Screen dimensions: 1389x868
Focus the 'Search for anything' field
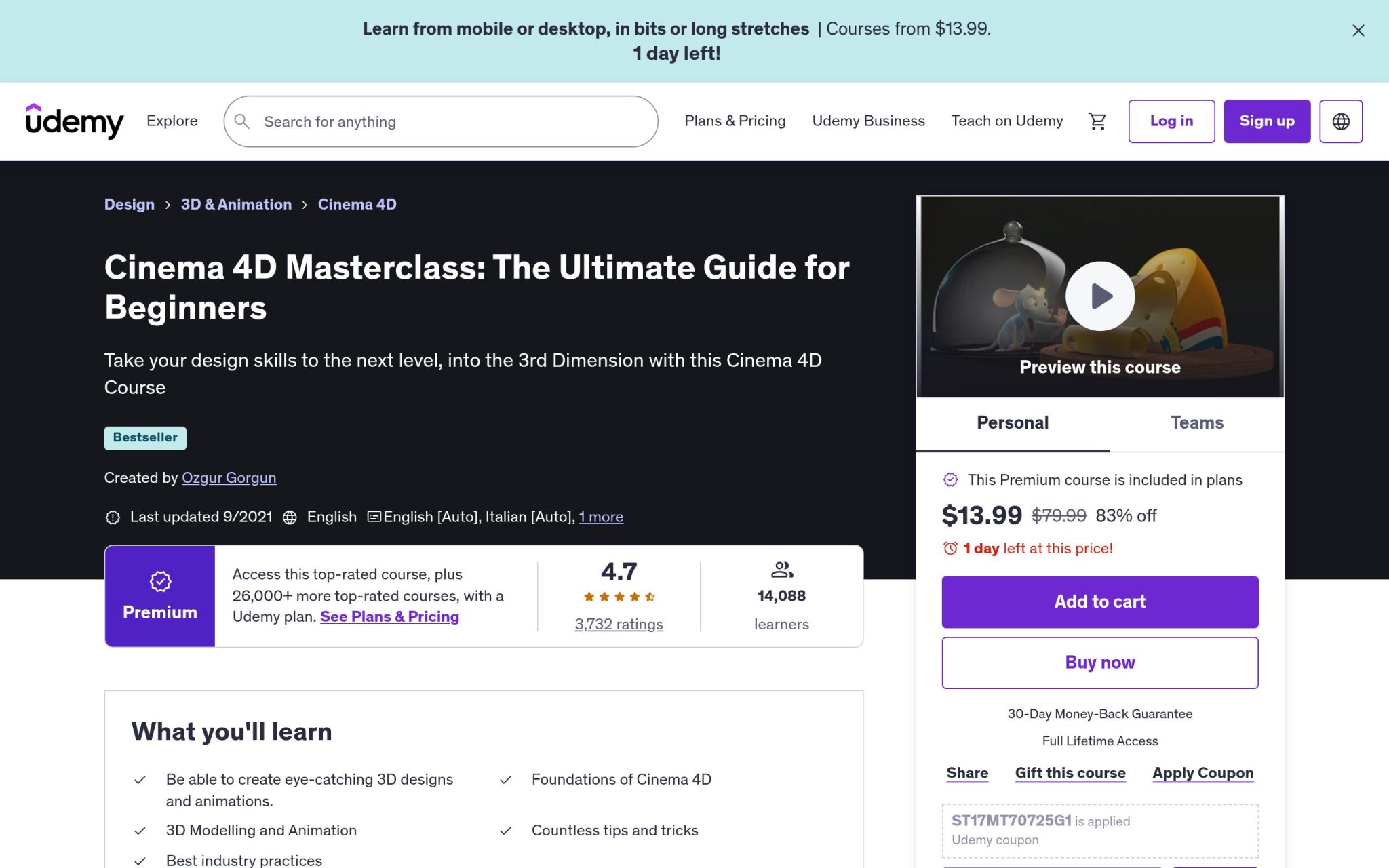pyautogui.click(x=441, y=121)
